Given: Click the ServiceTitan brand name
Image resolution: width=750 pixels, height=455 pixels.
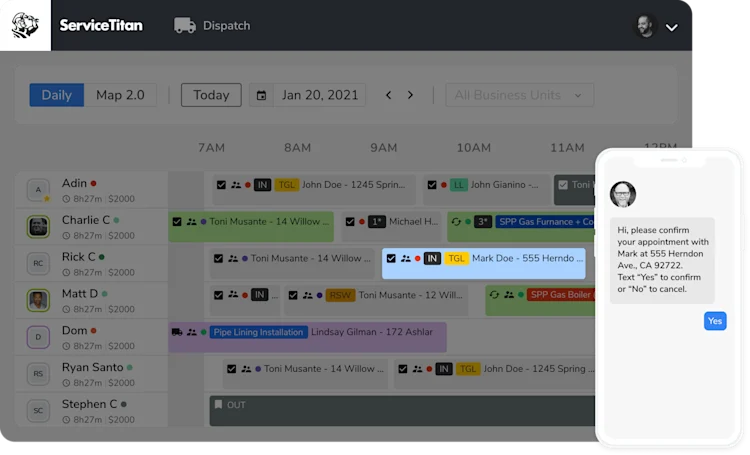Looking at the screenshot, I should click(x=101, y=25).
